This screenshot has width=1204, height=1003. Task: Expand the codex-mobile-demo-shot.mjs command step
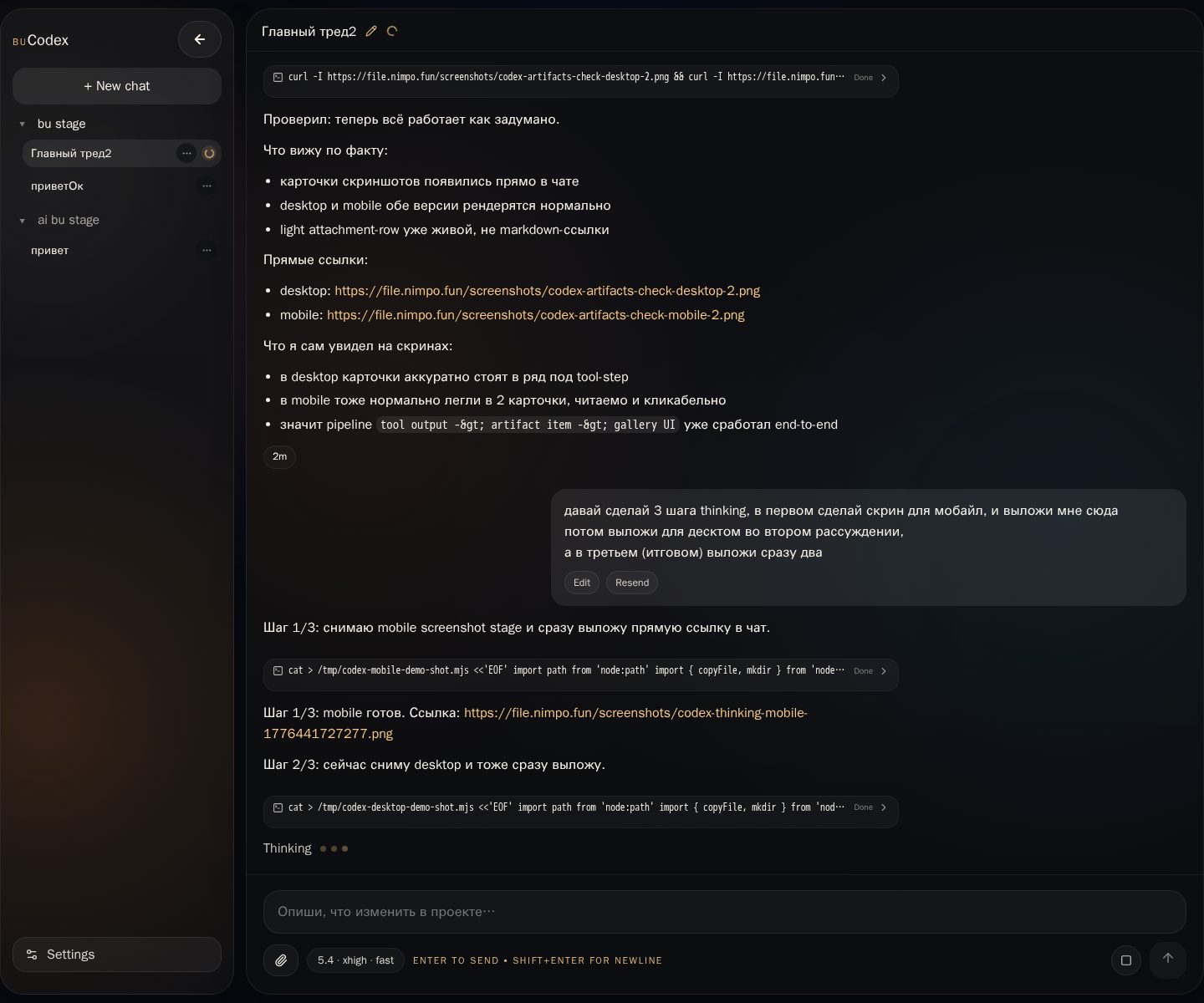click(x=883, y=671)
